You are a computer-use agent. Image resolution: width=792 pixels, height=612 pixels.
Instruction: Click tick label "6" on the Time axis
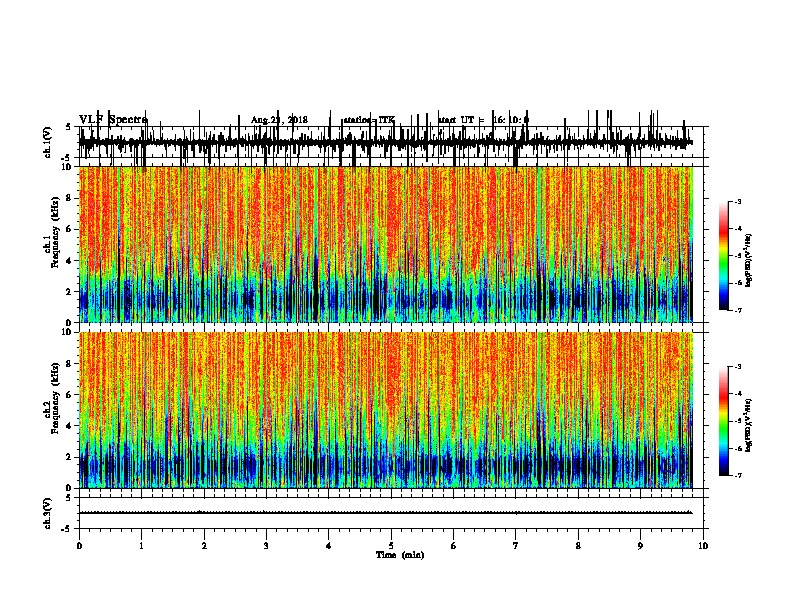(454, 546)
